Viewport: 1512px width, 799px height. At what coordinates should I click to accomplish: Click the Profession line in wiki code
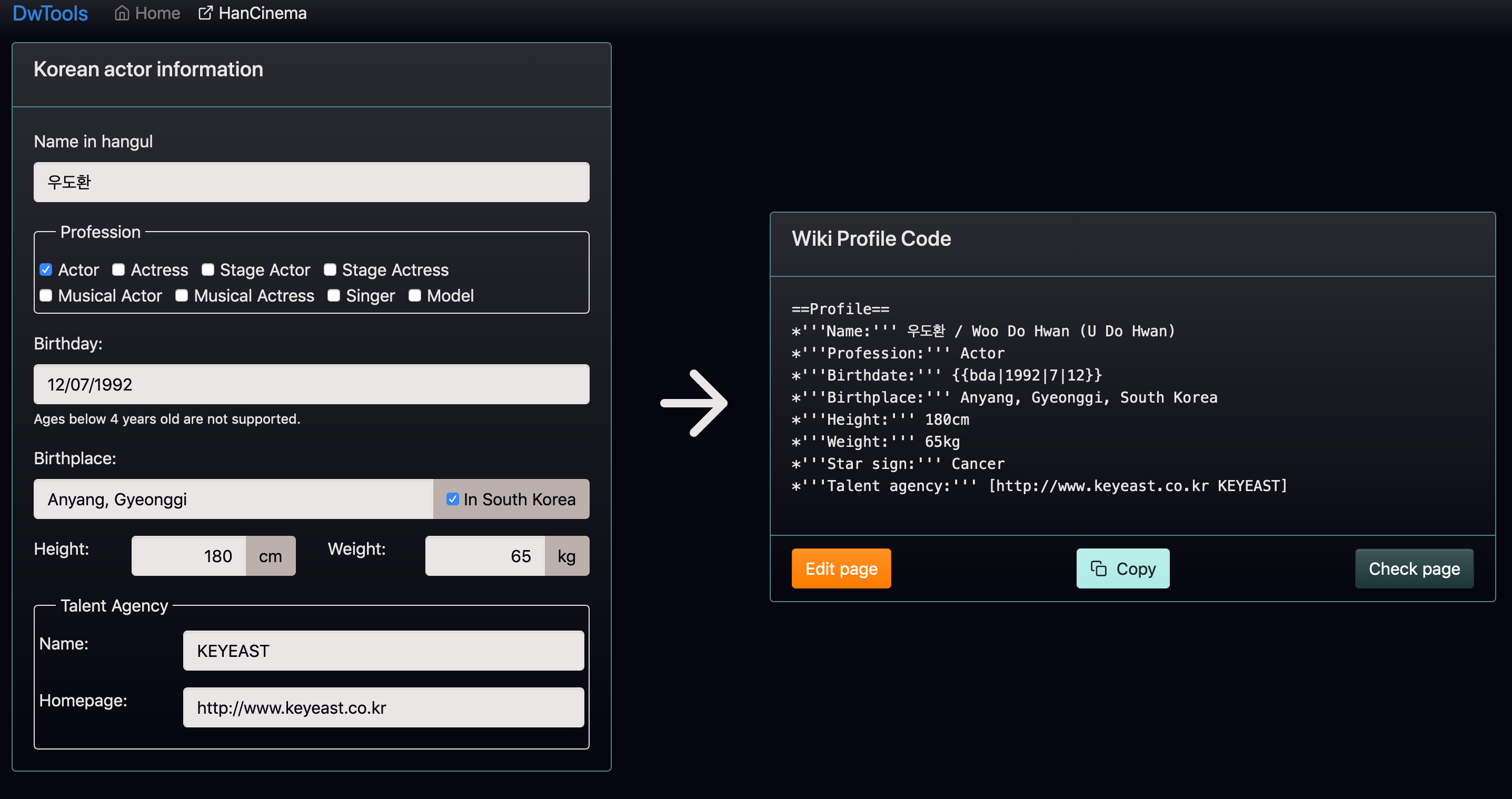click(x=898, y=354)
